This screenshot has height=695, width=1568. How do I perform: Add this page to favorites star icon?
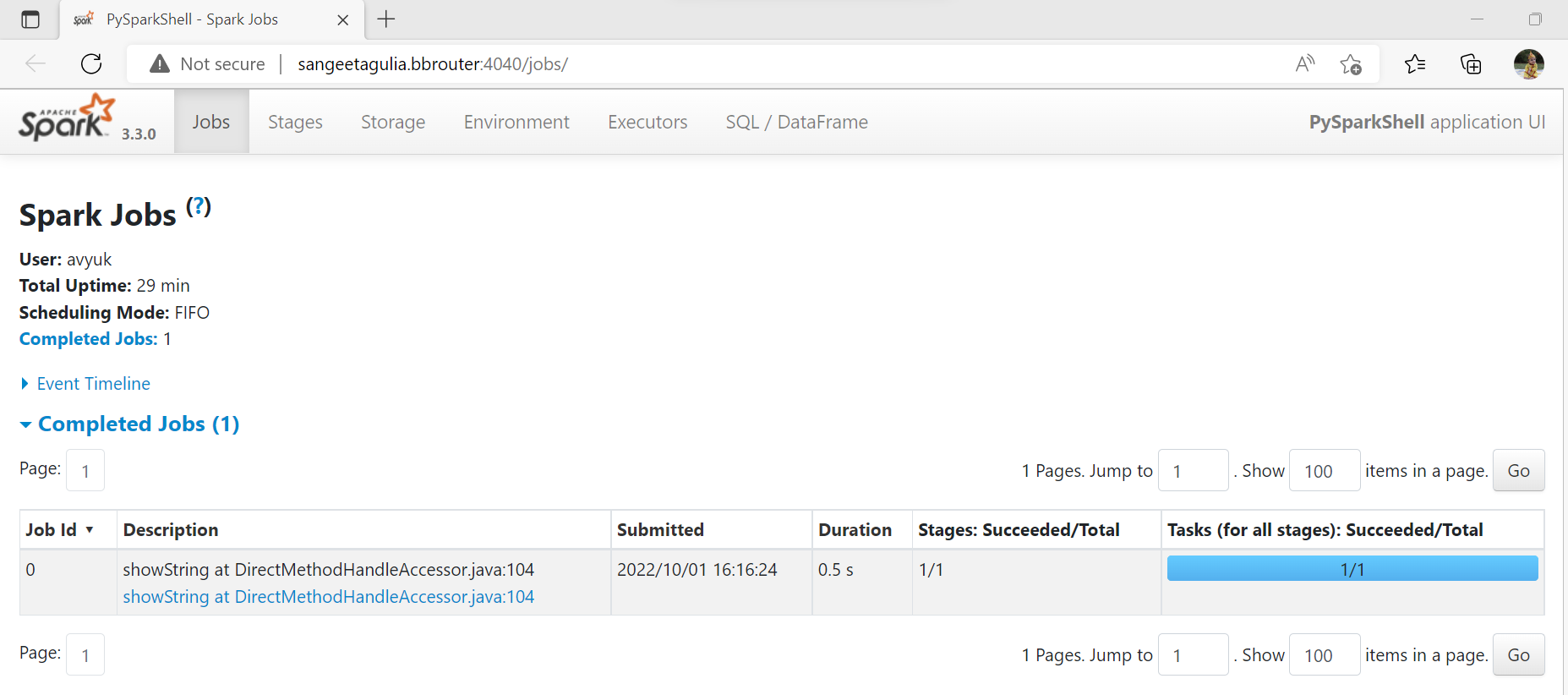click(1351, 64)
